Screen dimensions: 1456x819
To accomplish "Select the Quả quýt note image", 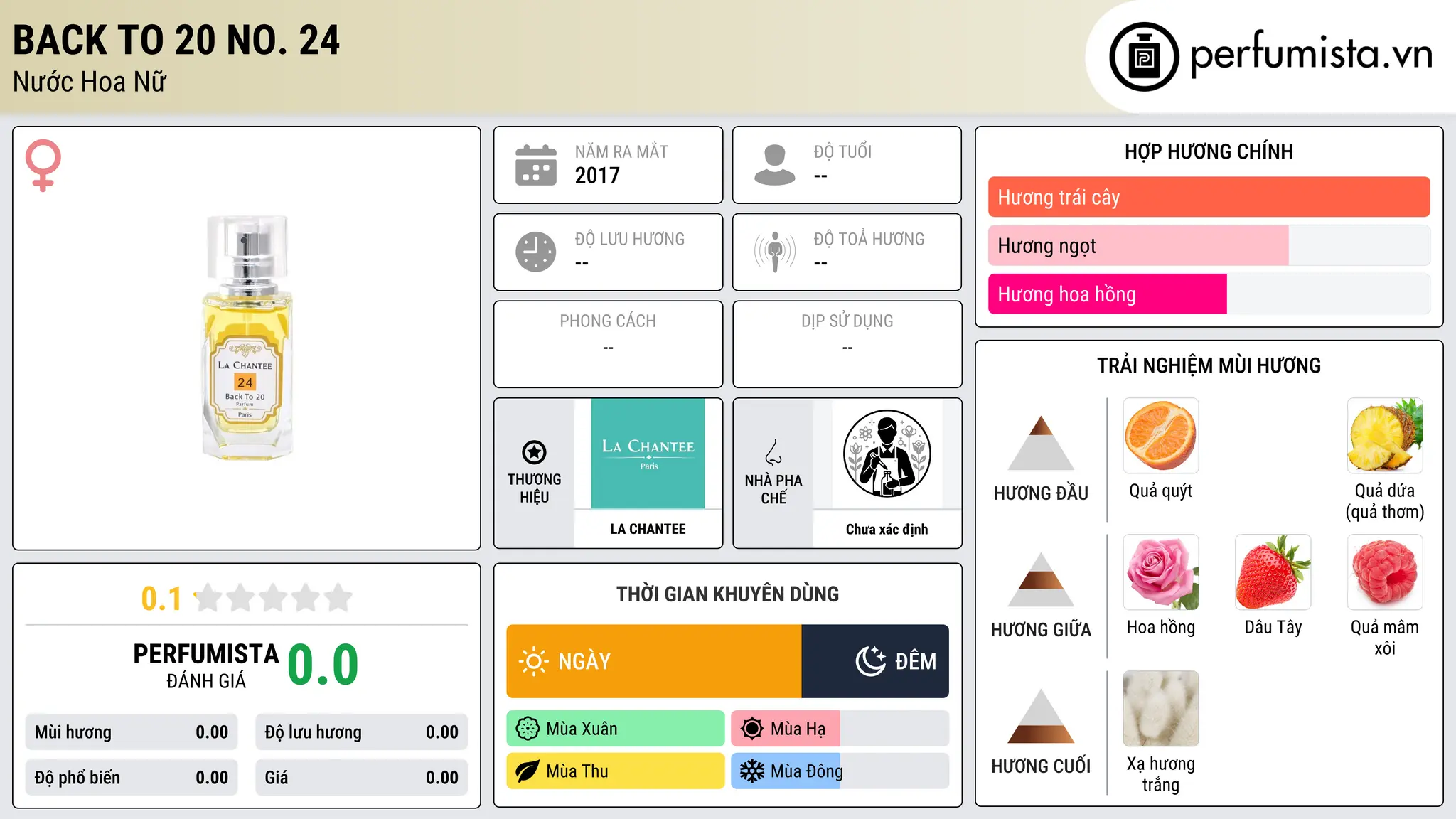I will (x=1160, y=436).
